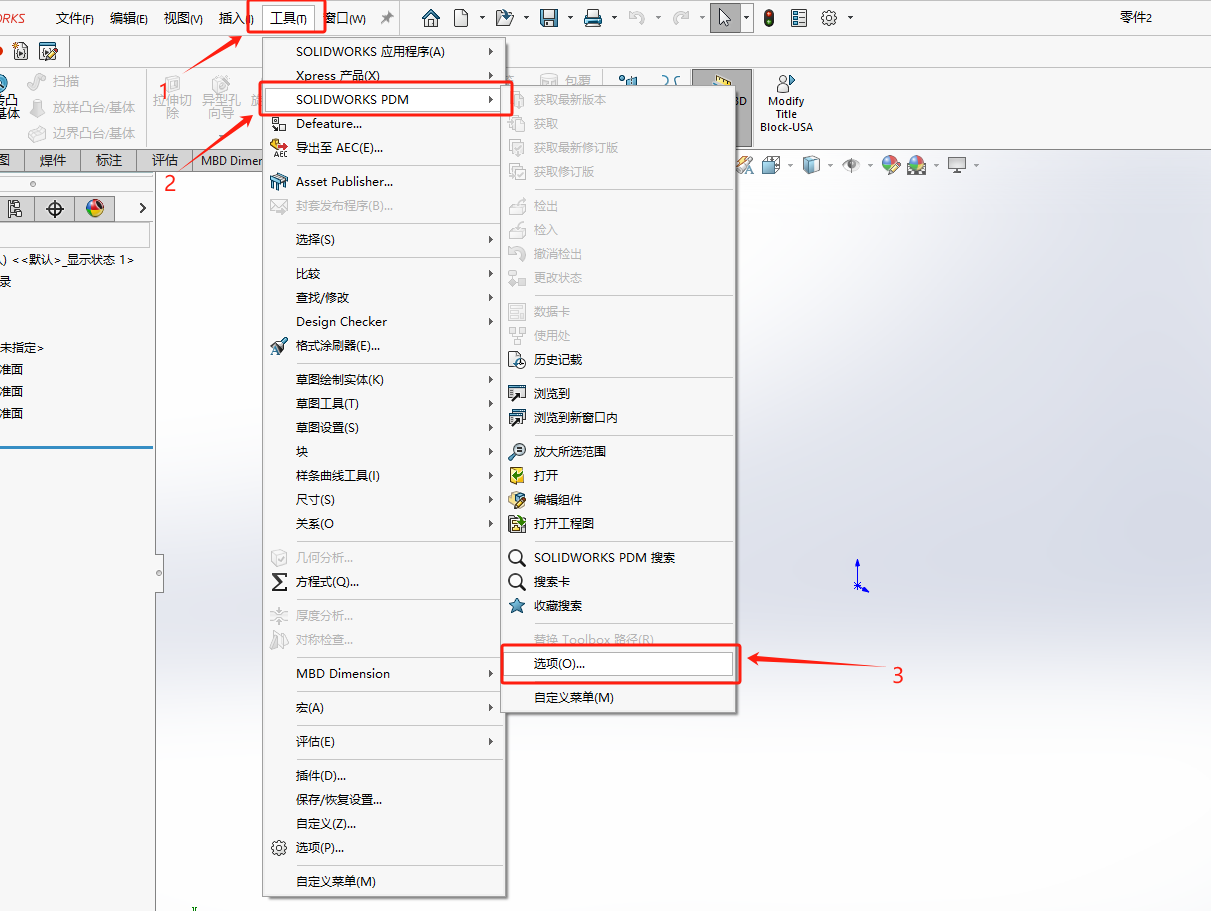Select 选项(O)... in the PDM submenu
The height and width of the screenshot is (911, 1211).
pyautogui.click(x=559, y=663)
